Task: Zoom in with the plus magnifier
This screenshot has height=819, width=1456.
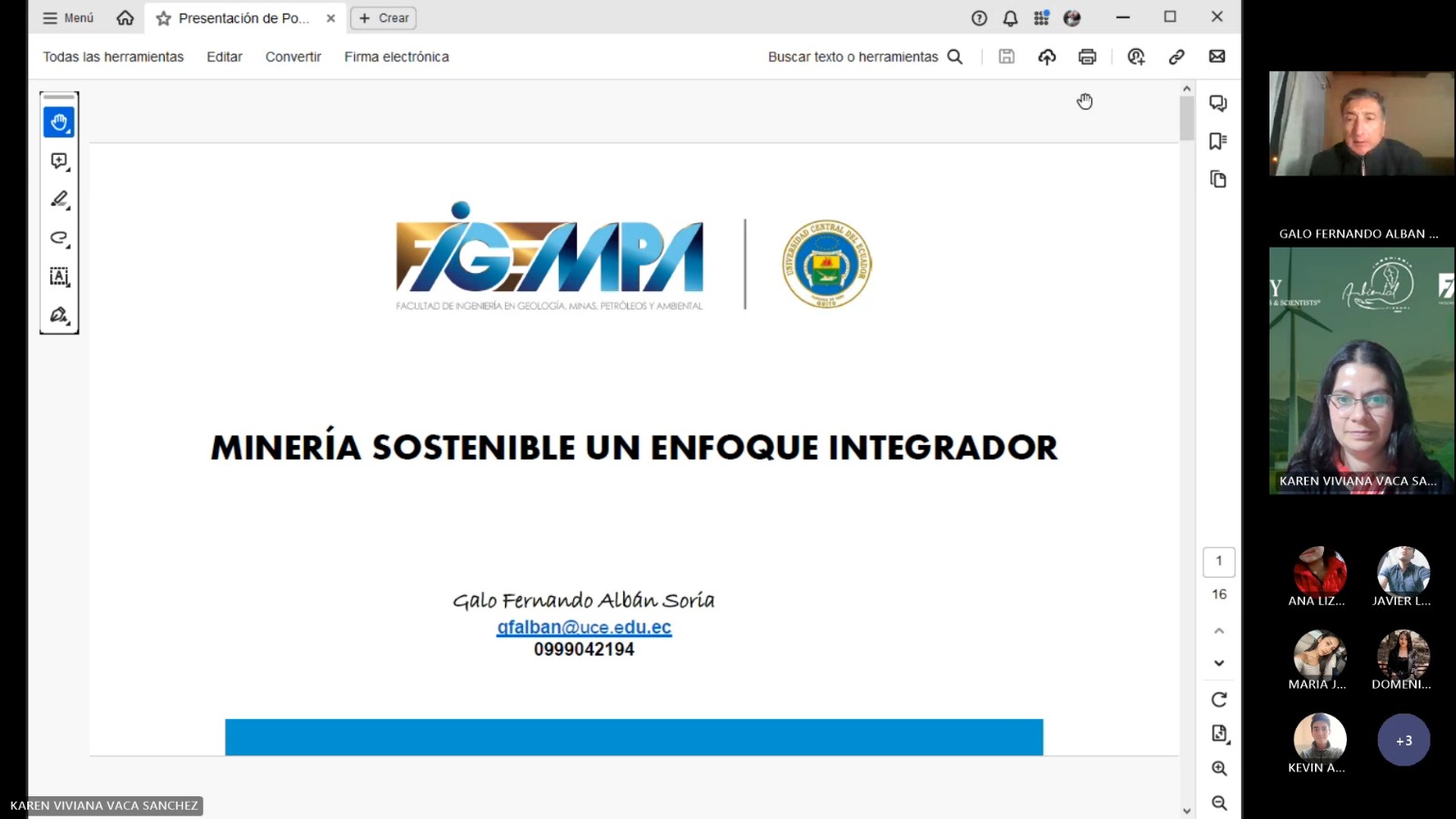Action: [1219, 769]
